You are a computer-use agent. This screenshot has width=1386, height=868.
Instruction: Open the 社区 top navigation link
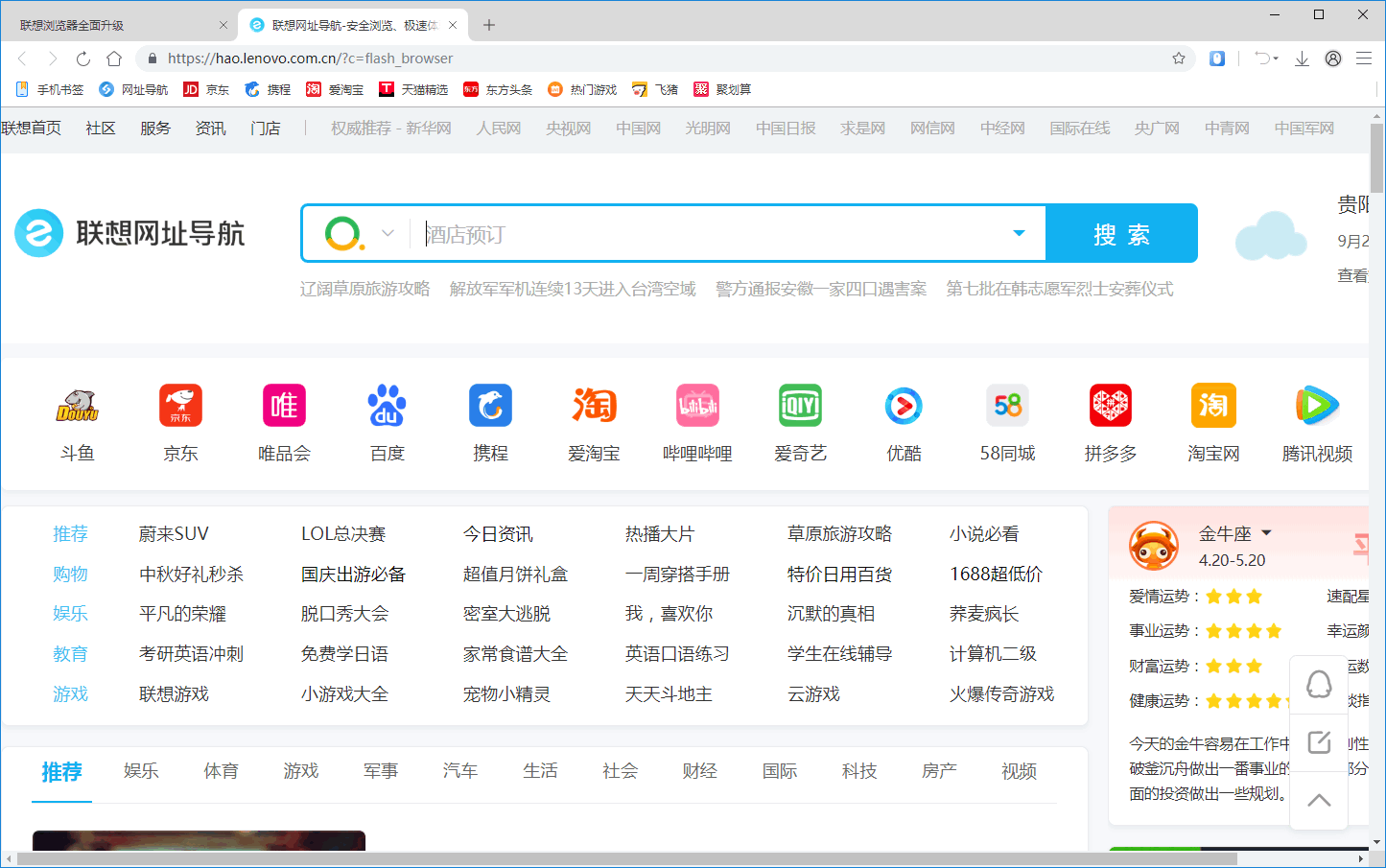click(x=101, y=129)
